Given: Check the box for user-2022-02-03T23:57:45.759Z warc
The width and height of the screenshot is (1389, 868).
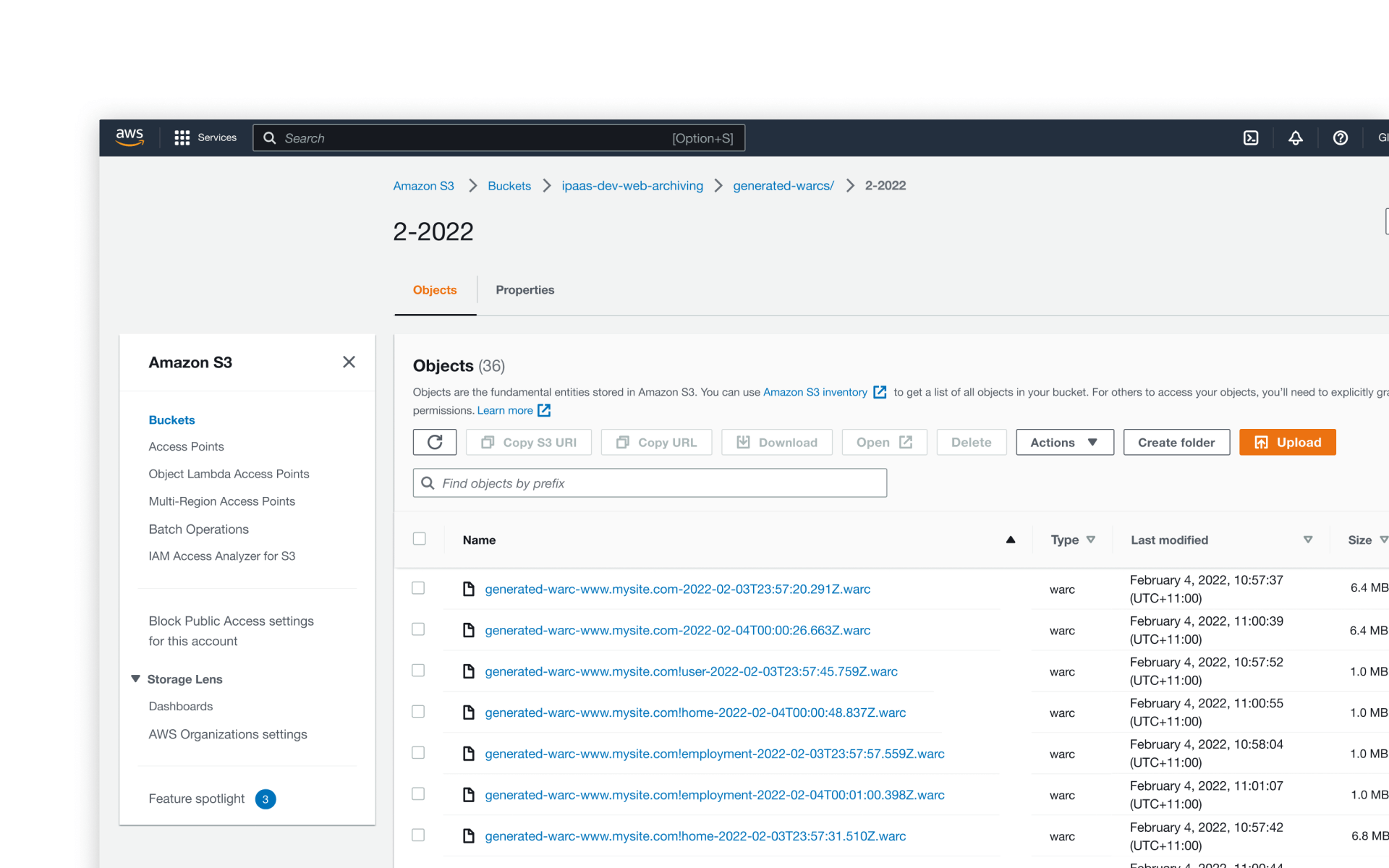Looking at the screenshot, I should coord(418,671).
